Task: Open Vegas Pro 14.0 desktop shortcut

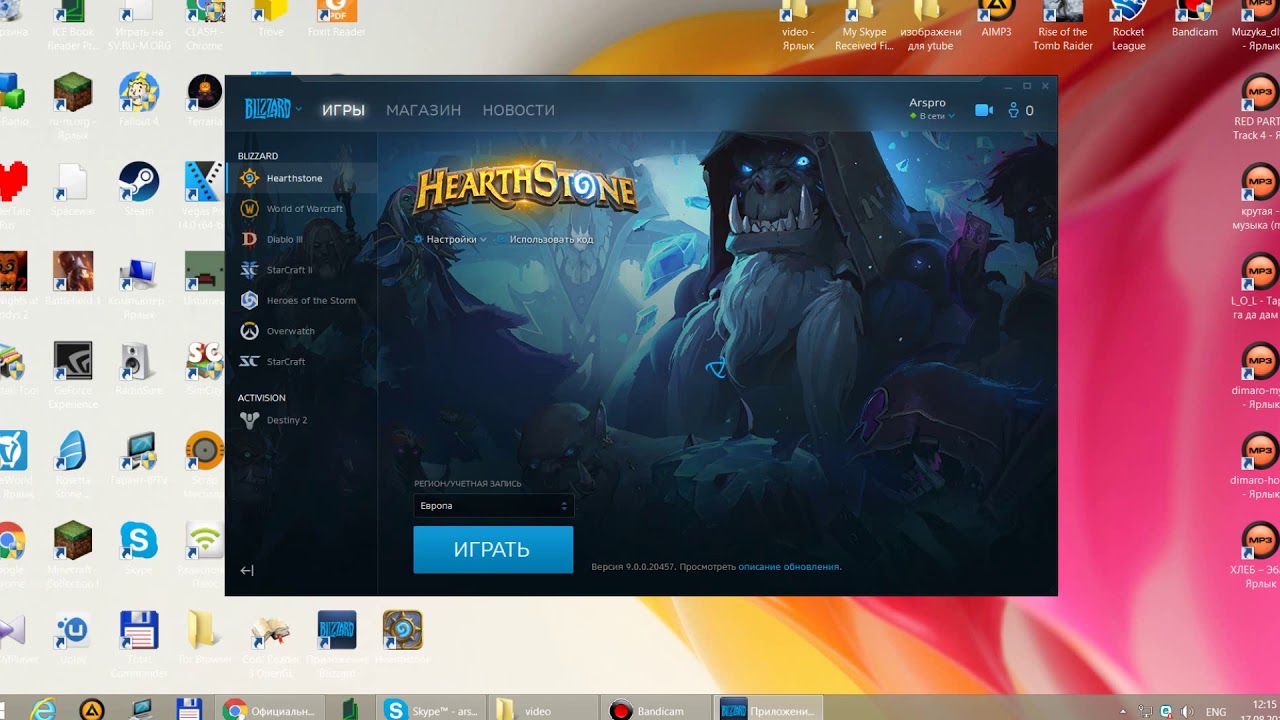Action: [x=205, y=196]
